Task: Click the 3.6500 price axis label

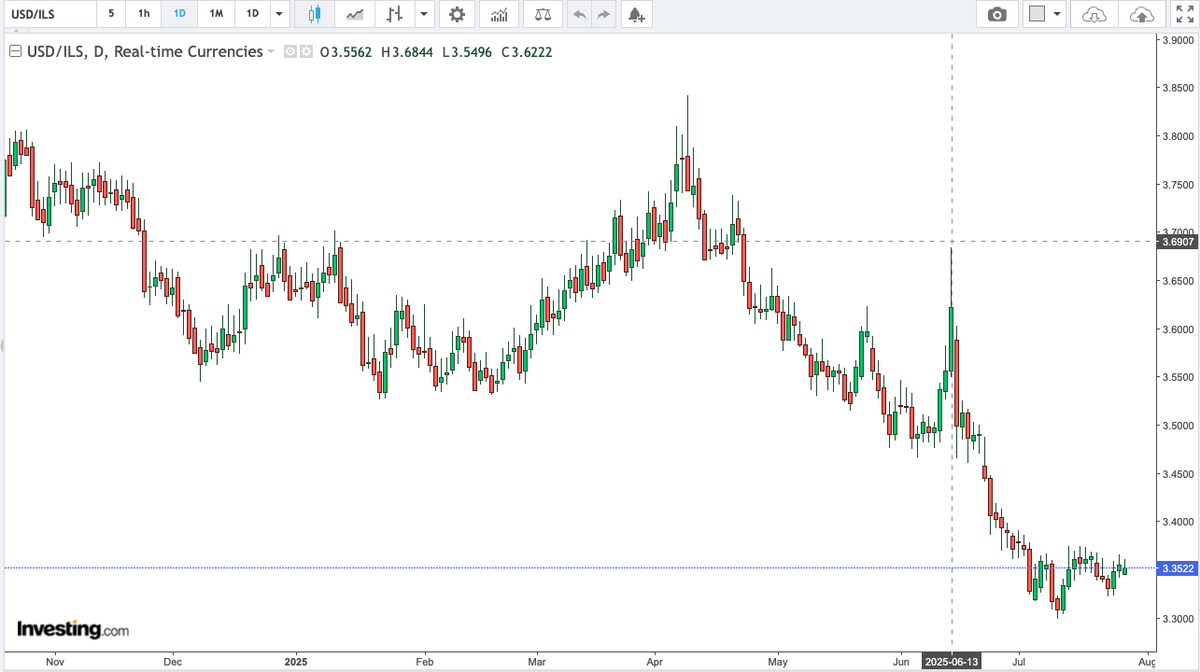Action: tap(1177, 281)
